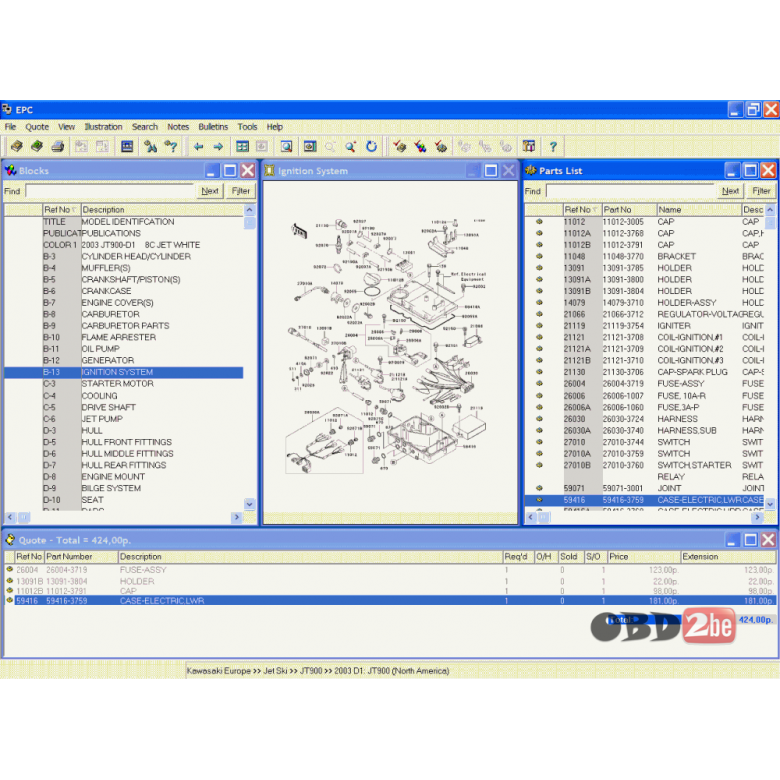Screen dimensions: 780x780
Task: Click the illustration search magnifier window icon
Action: (x=286, y=146)
